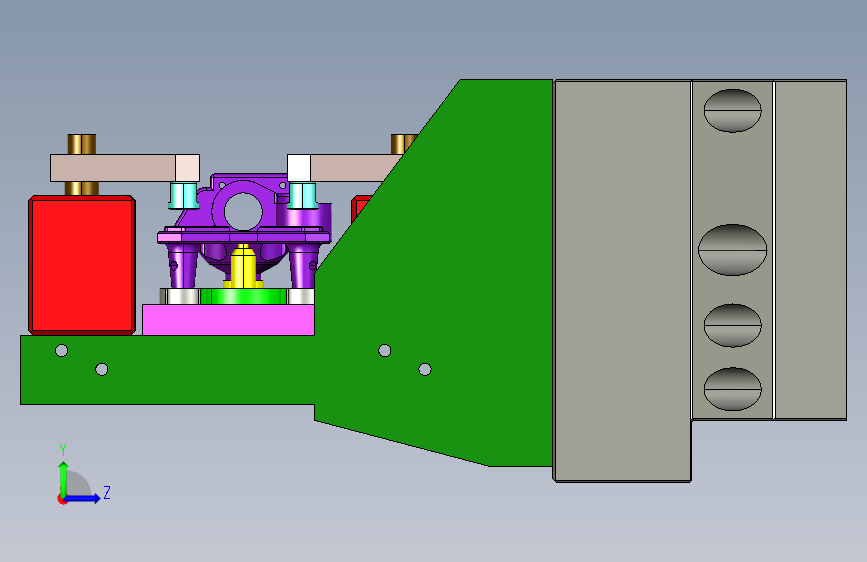Select the yellow locating pin
The image size is (867, 562).
click(243, 267)
